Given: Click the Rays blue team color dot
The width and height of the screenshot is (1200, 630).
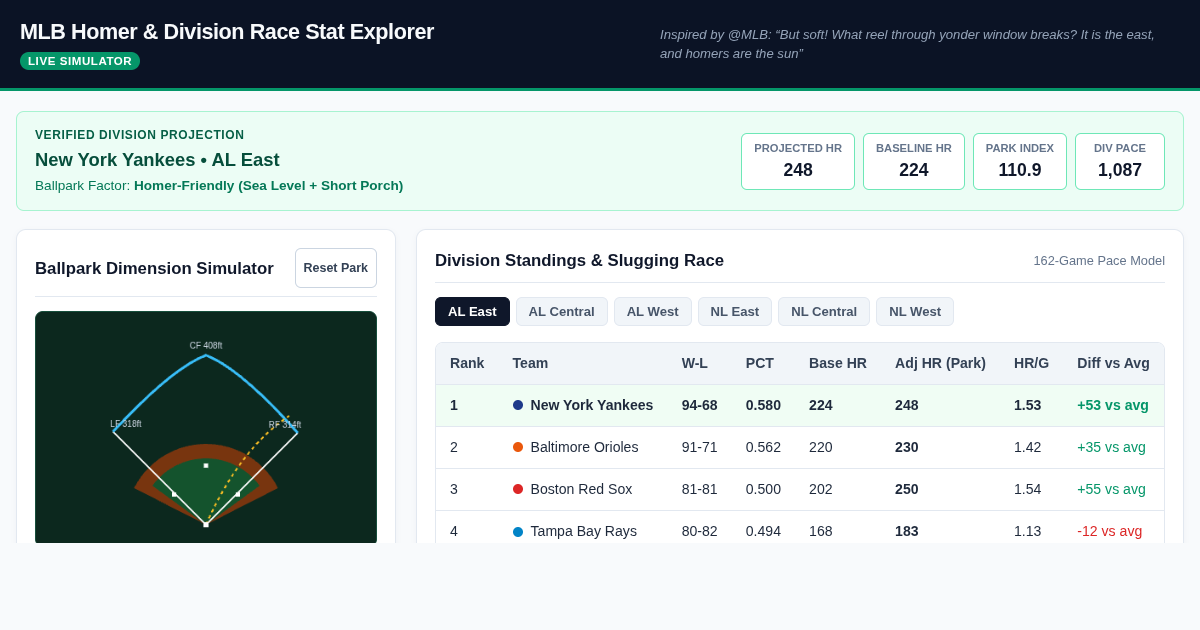Looking at the screenshot, I should click(518, 531).
